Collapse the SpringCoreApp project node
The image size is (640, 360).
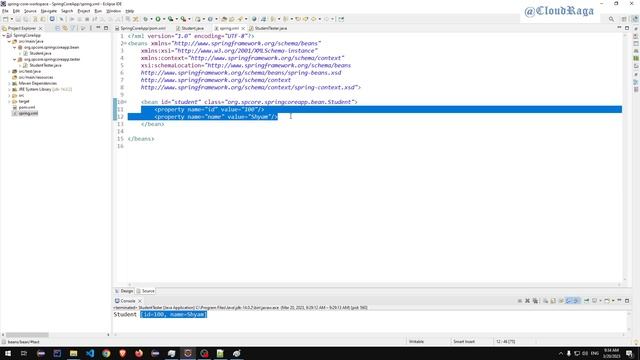tap(4, 36)
